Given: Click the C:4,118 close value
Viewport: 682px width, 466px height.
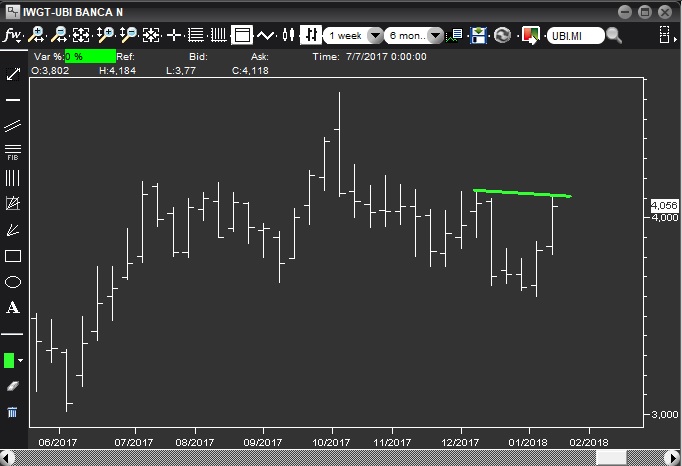Looking at the screenshot, I should click(250, 70).
